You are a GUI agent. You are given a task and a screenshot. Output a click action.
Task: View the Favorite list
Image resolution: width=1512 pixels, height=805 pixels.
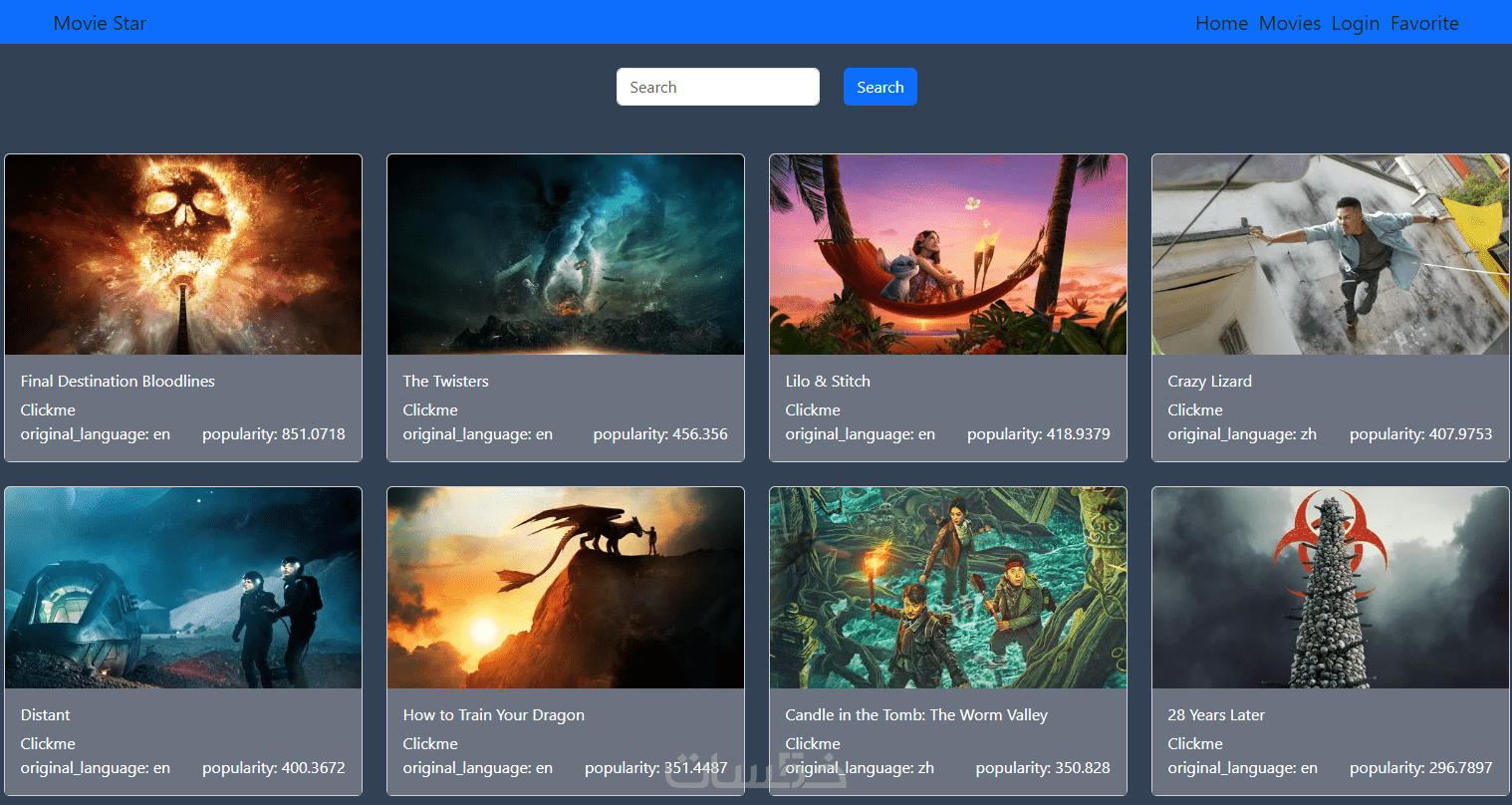point(1424,23)
